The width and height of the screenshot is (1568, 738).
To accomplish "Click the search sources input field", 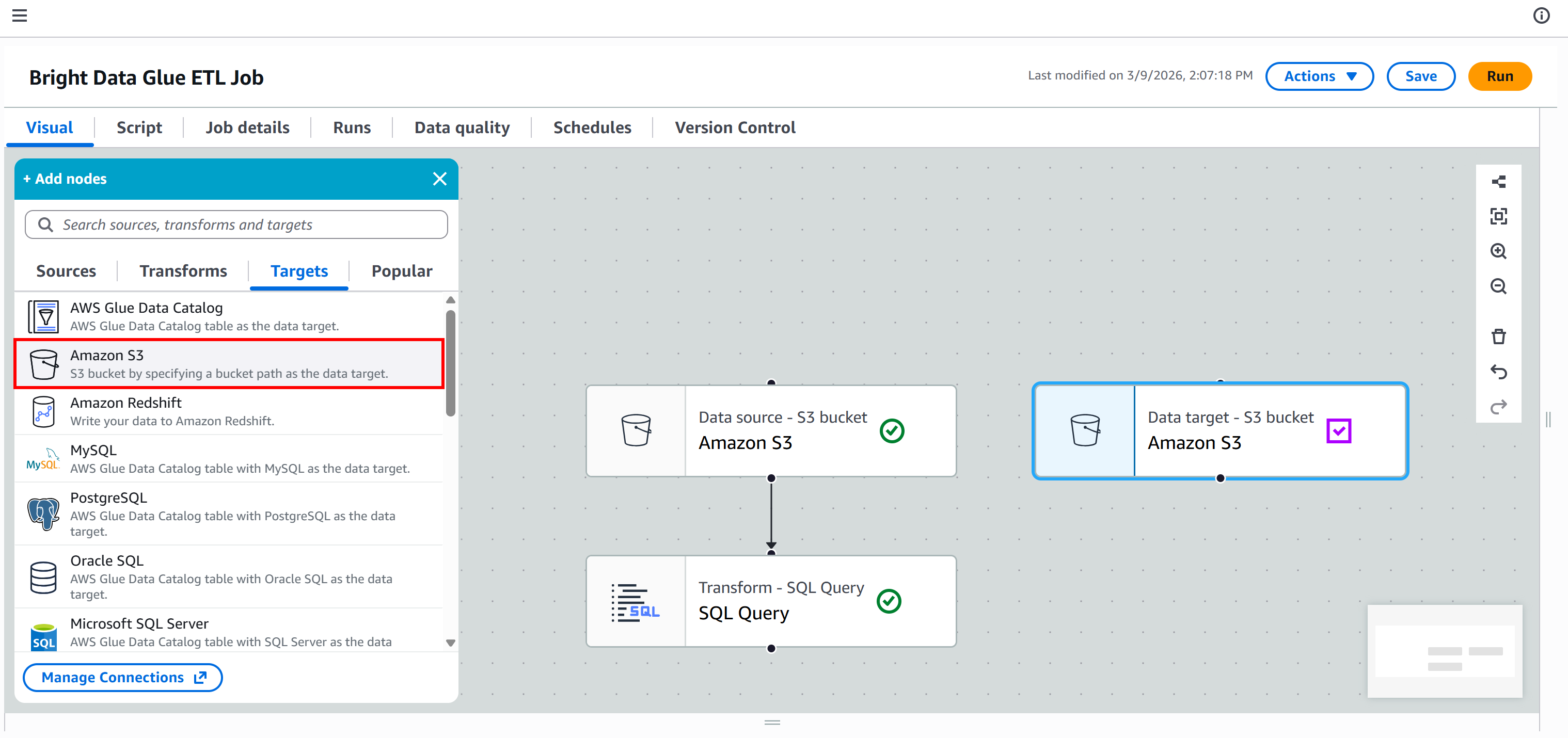I will pos(236,224).
